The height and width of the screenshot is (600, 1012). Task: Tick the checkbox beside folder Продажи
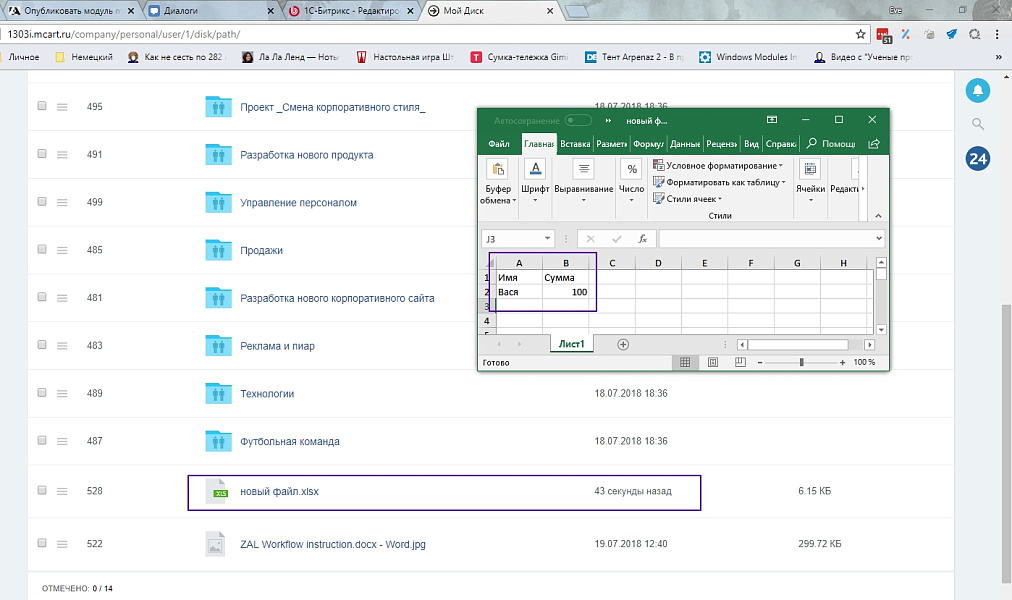click(x=40, y=250)
